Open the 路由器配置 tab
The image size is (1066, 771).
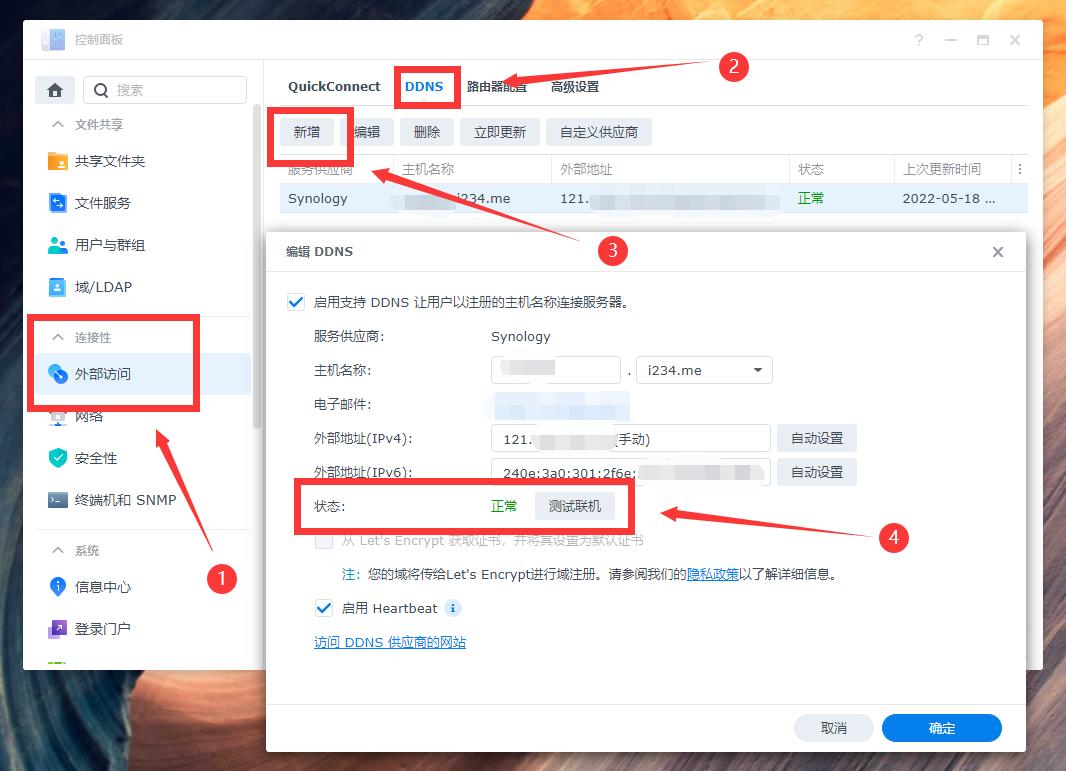pos(495,86)
